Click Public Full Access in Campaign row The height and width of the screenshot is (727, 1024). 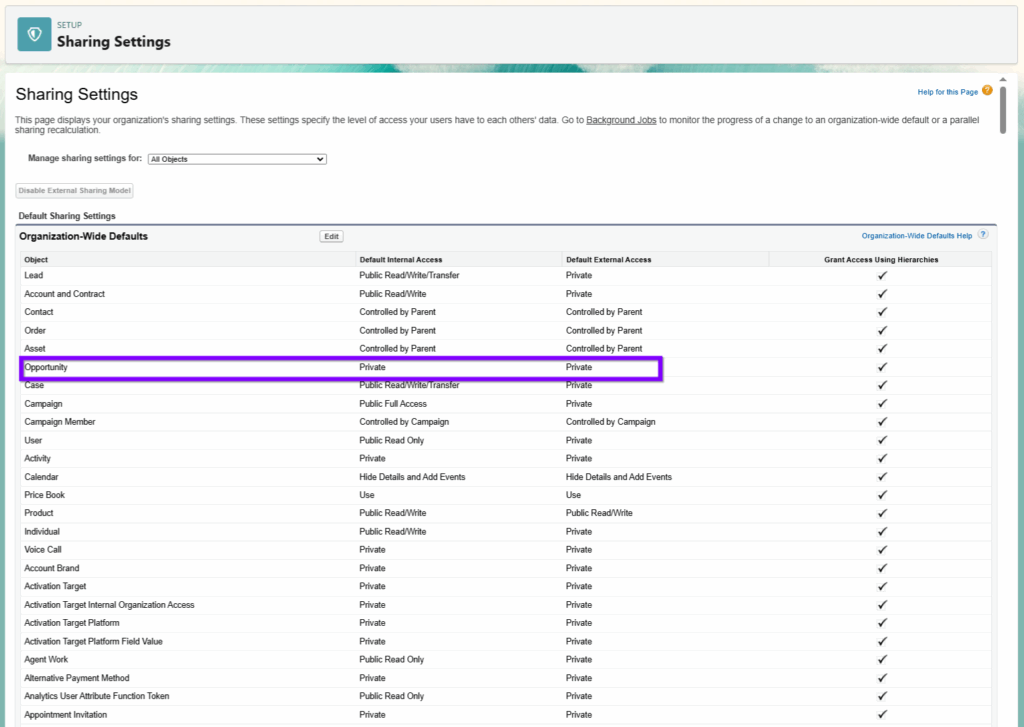(392, 404)
